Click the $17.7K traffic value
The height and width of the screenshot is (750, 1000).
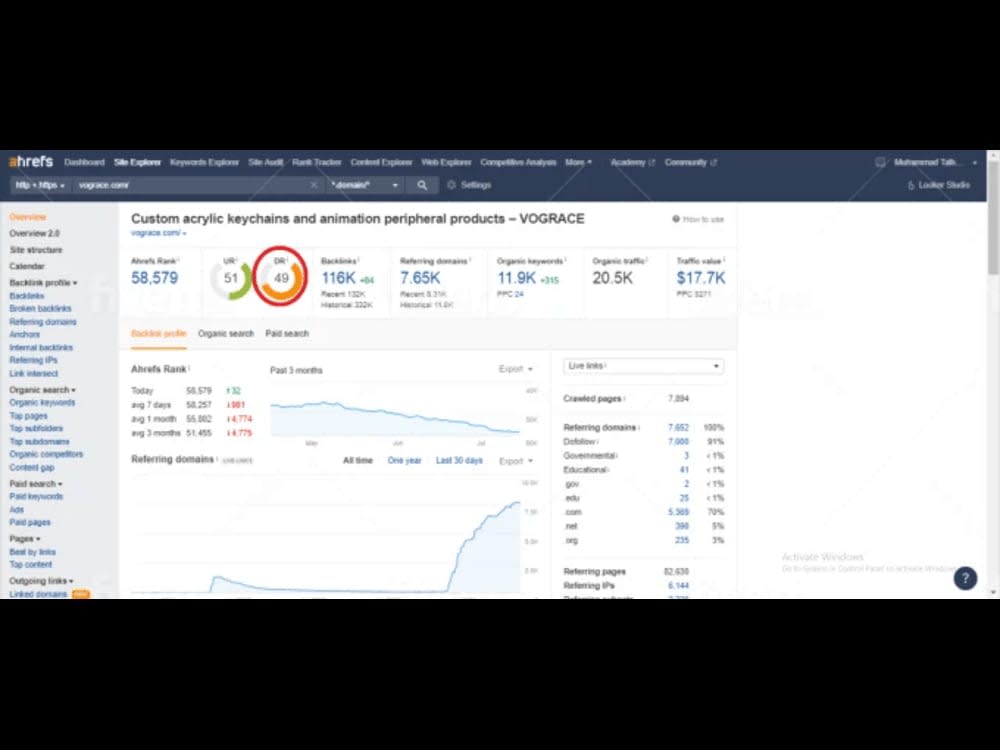click(700, 278)
